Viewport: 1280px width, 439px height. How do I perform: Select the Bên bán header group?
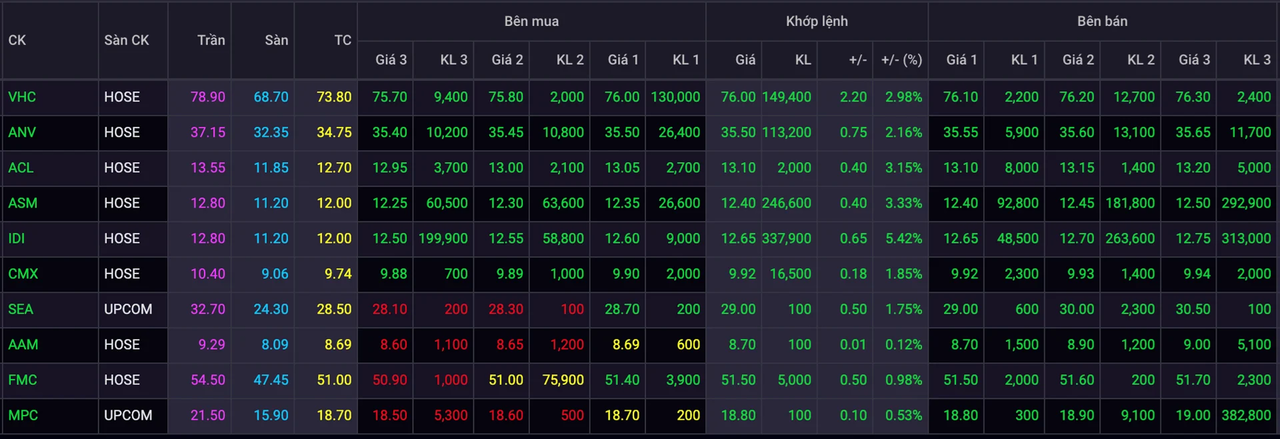point(1103,21)
